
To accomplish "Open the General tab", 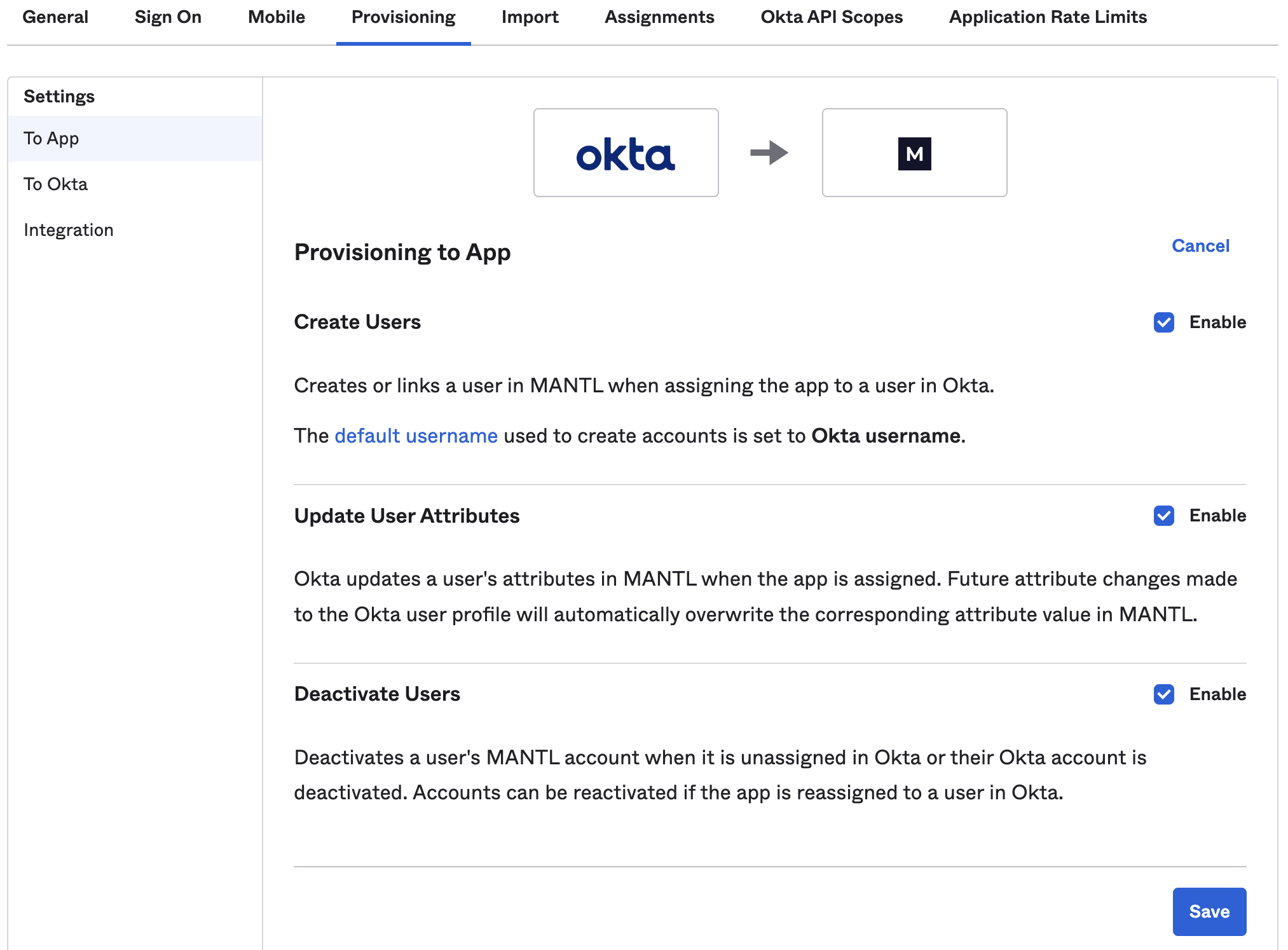I will click(55, 17).
